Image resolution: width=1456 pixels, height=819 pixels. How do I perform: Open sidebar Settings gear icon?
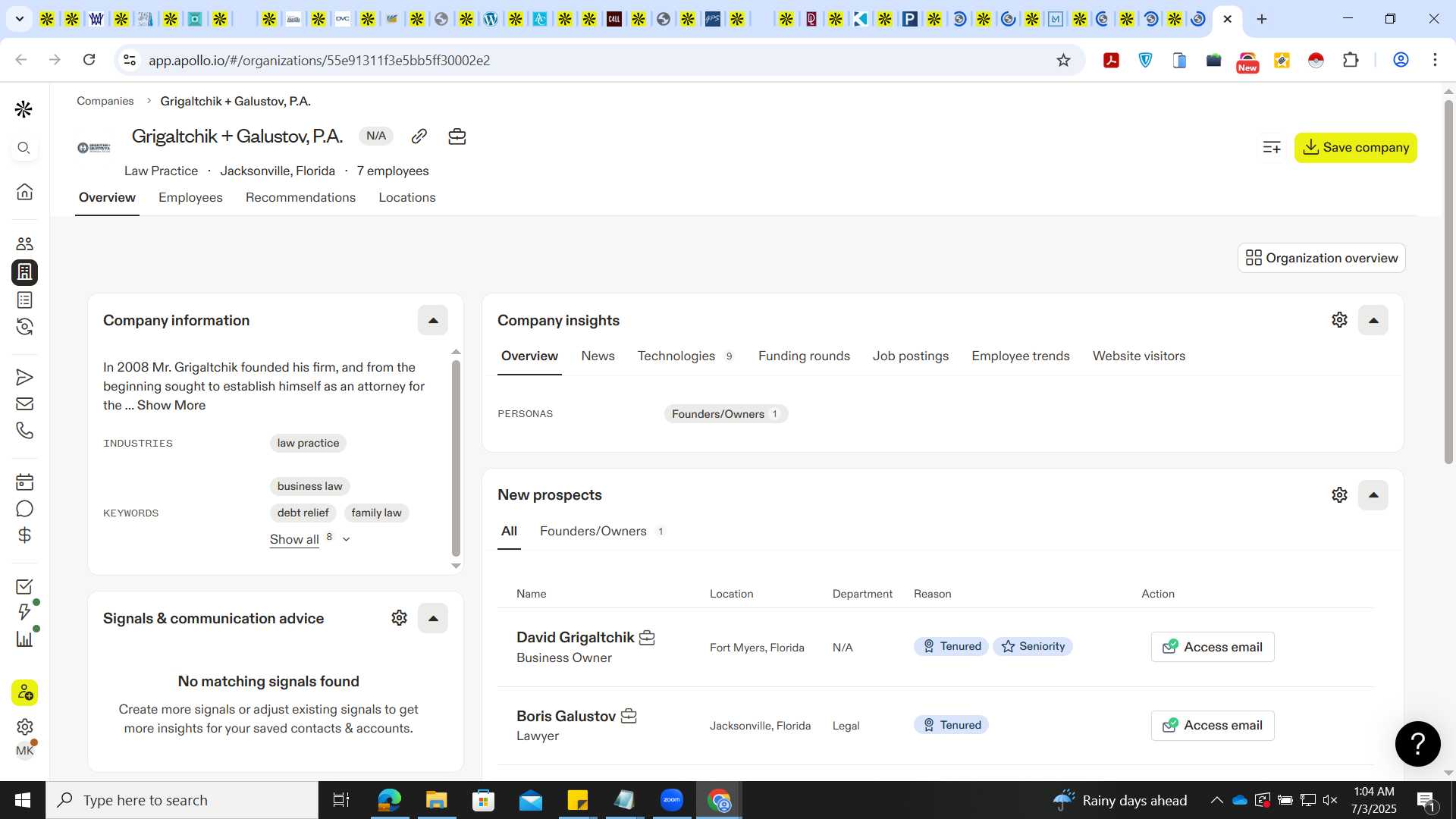click(24, 727)
